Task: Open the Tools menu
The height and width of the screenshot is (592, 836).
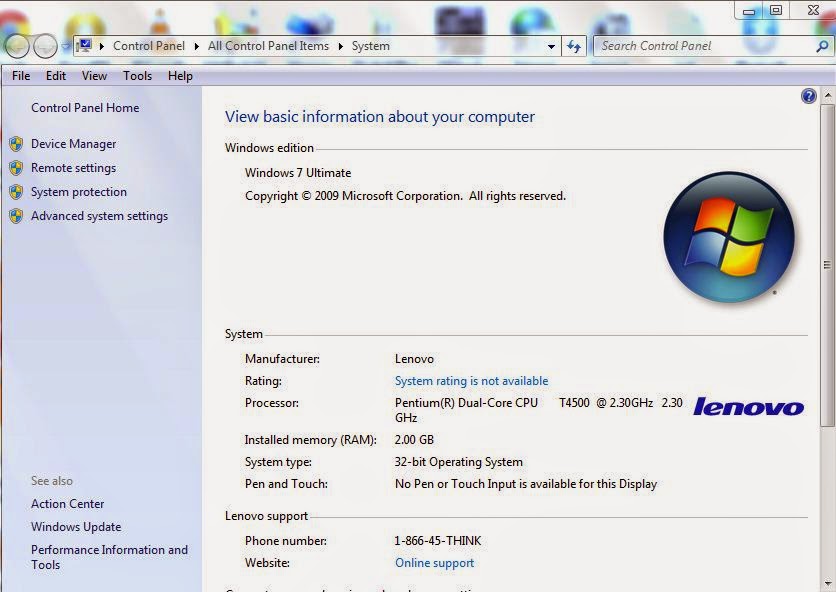Action: (x=138, y=76)
